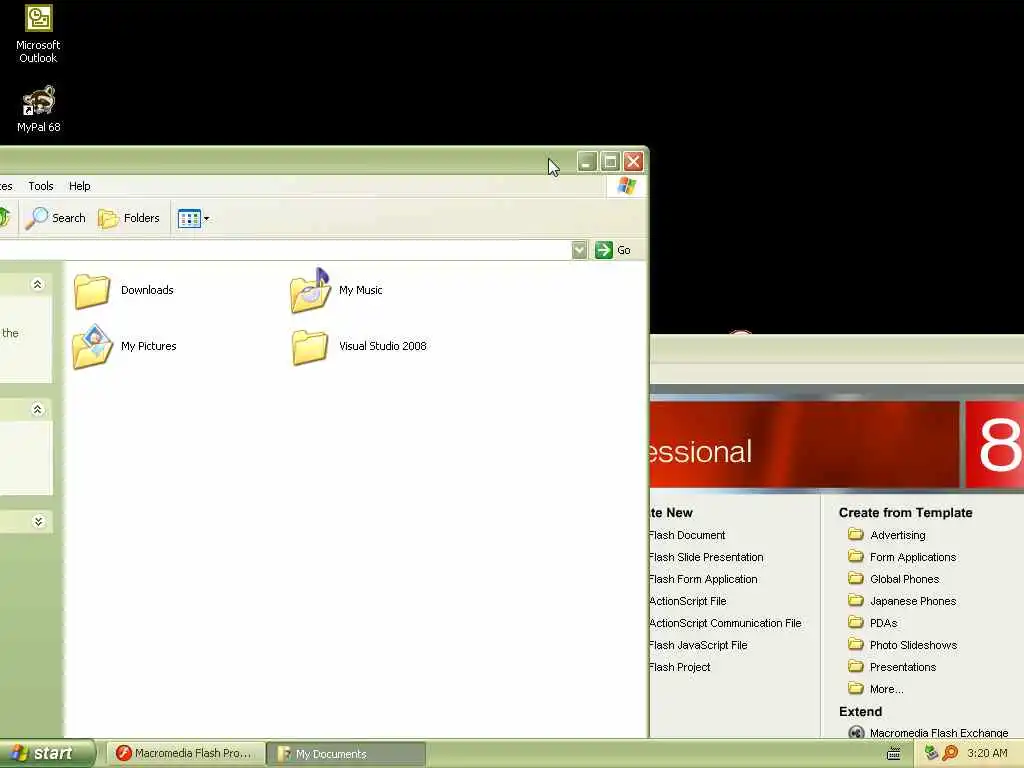This screenshot has width=1024, height=768.
Task: Click the orange magnifier tray icon
Action: pos(950,753)
